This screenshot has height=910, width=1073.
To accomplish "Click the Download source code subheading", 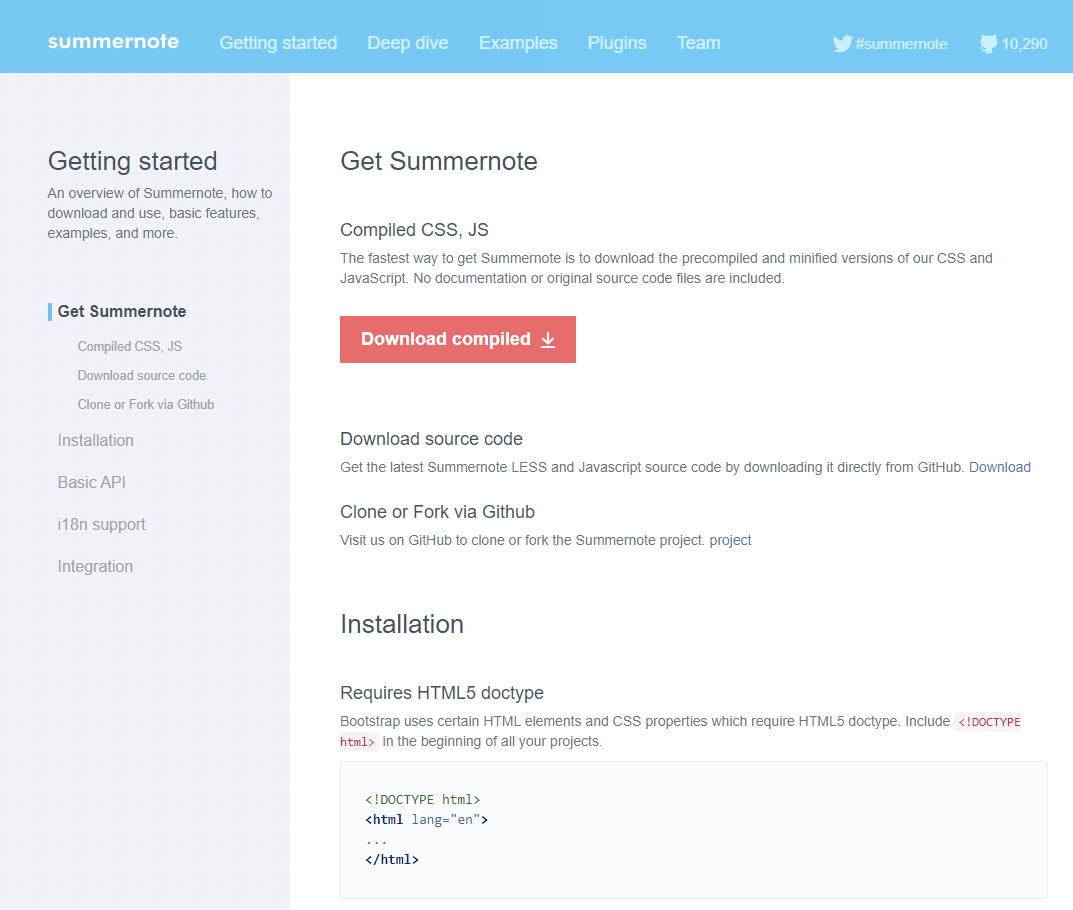I will 431,439.
